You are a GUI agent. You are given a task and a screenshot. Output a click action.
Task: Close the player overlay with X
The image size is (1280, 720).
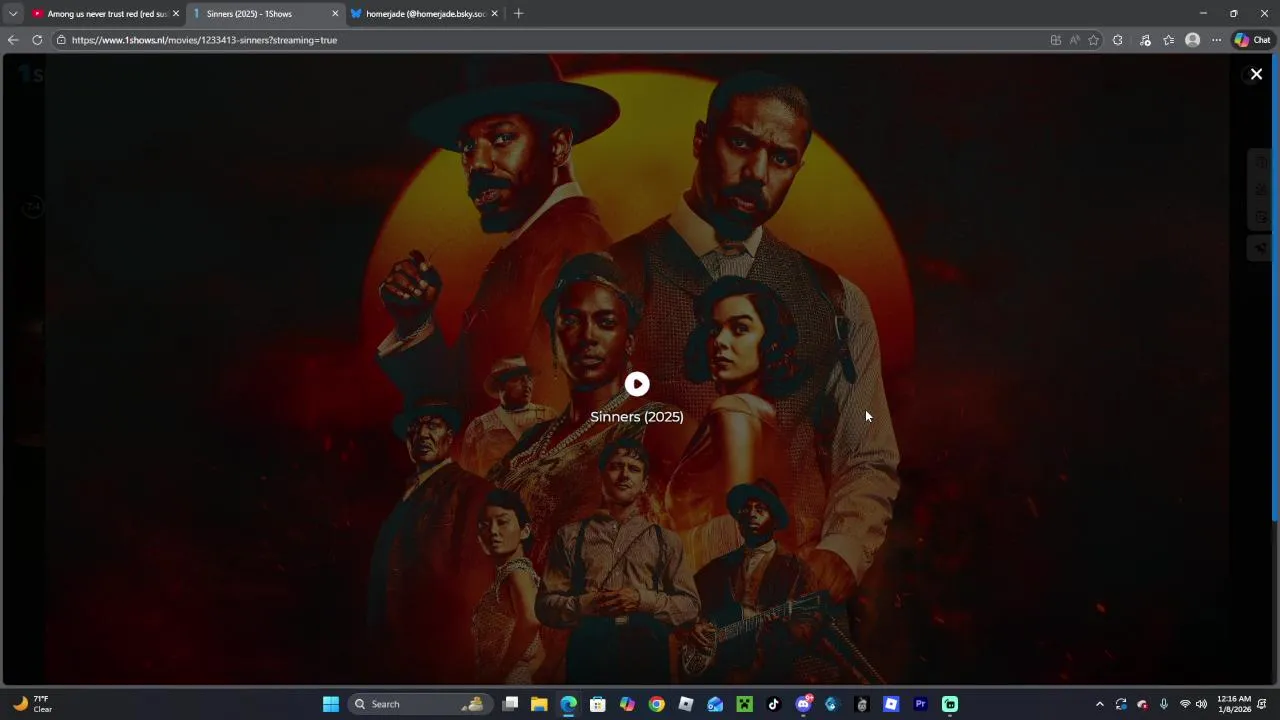(x=1256, y=74)
